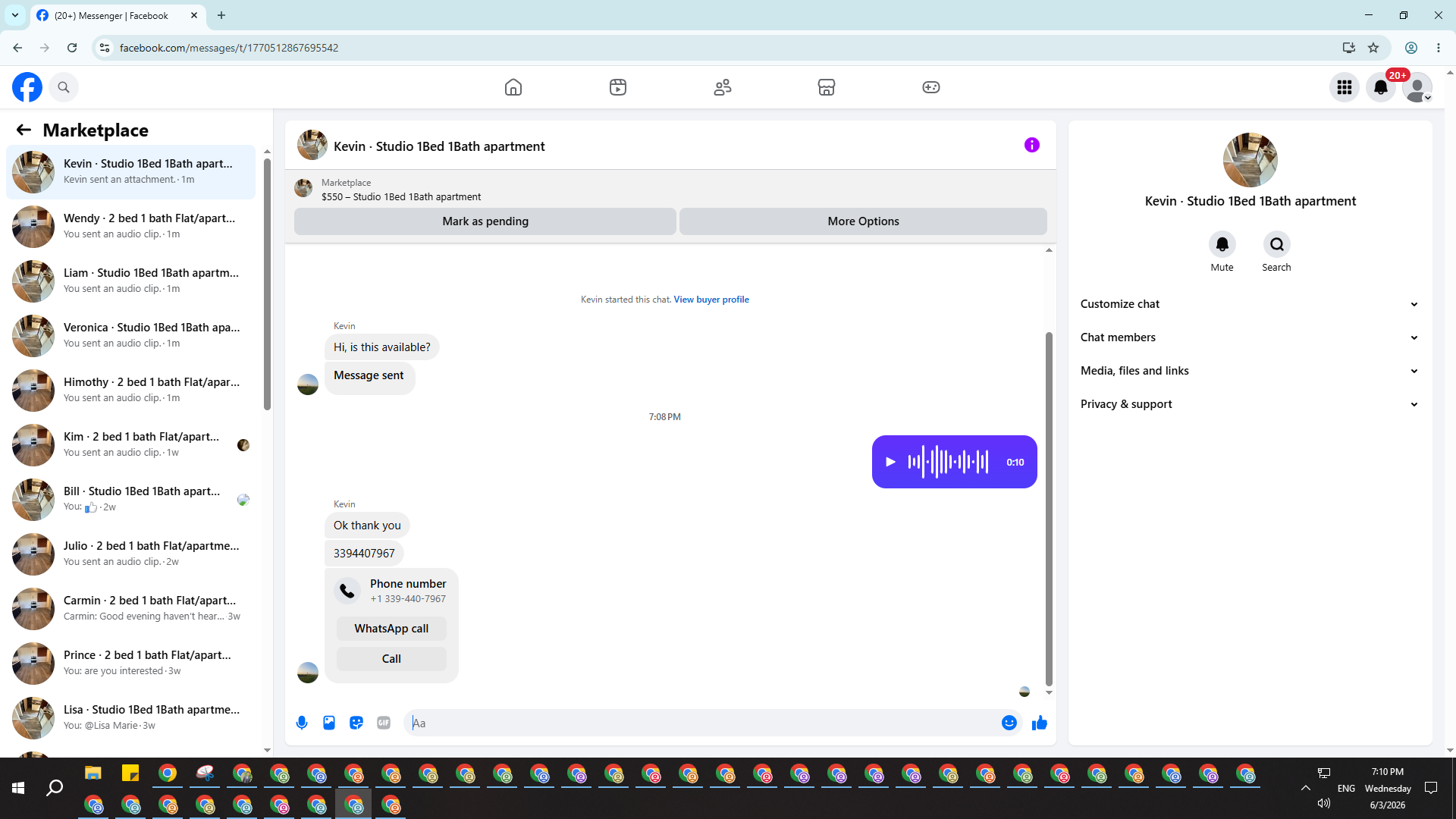Play the 0:10 voice message
This screenshot has width=1456, height=819.
891,462
